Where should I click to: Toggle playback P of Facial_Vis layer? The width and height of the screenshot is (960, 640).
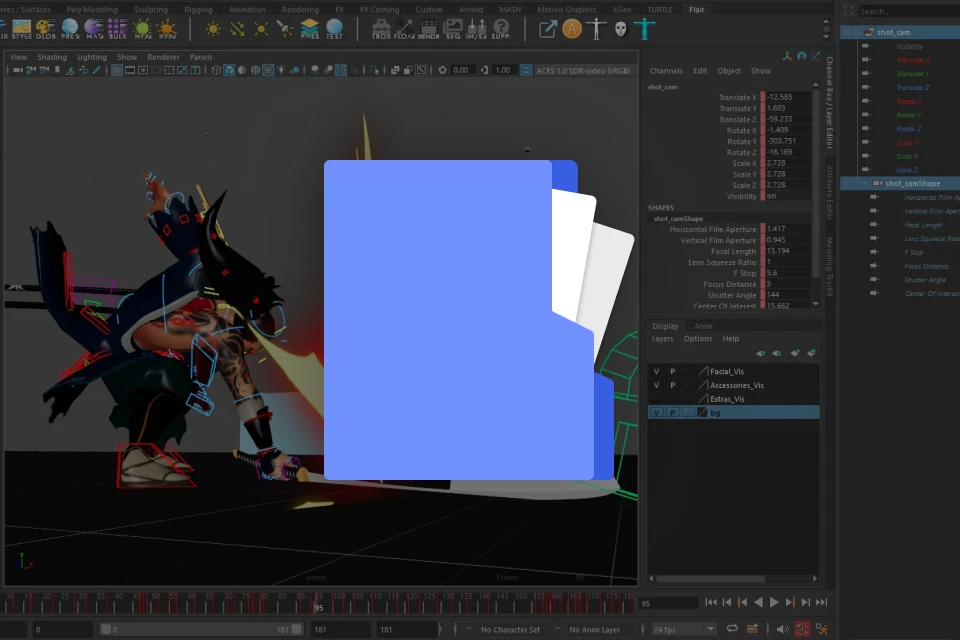coord(672,371)
